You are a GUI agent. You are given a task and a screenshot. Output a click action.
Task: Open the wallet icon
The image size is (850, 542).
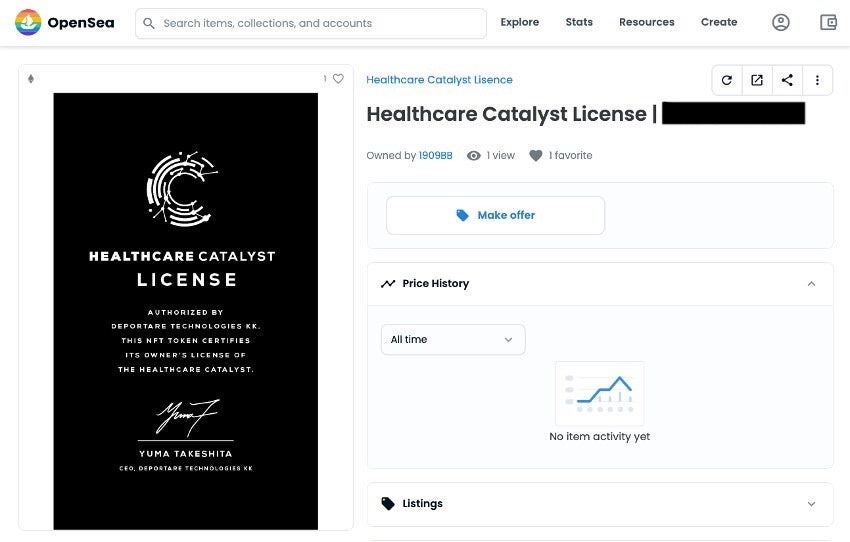[x=828, y=22]
